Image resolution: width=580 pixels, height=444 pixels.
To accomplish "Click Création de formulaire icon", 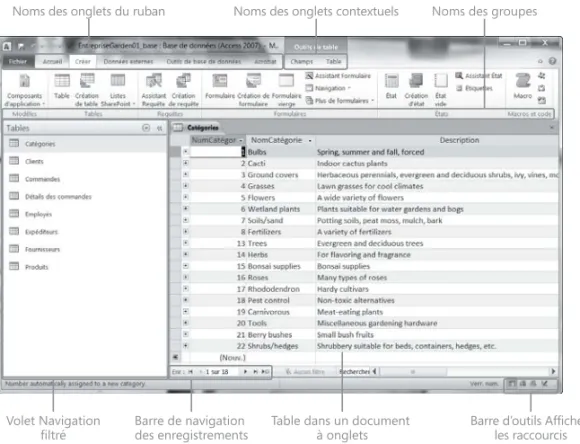I will pyautogui.click(x=253, y=90).
